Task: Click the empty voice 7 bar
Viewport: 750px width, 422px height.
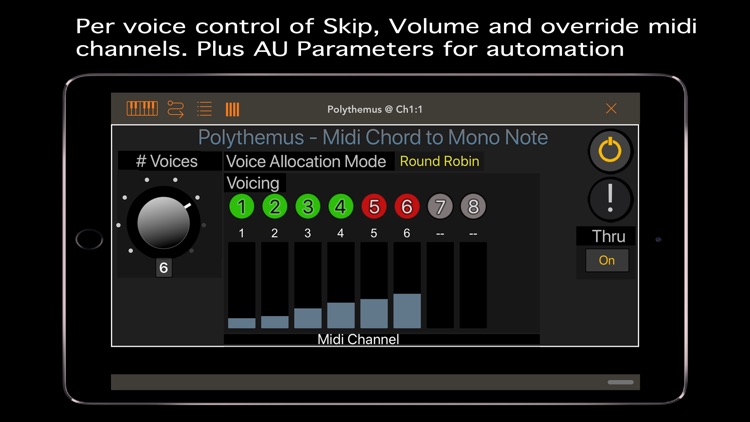Action: point(440,285)
